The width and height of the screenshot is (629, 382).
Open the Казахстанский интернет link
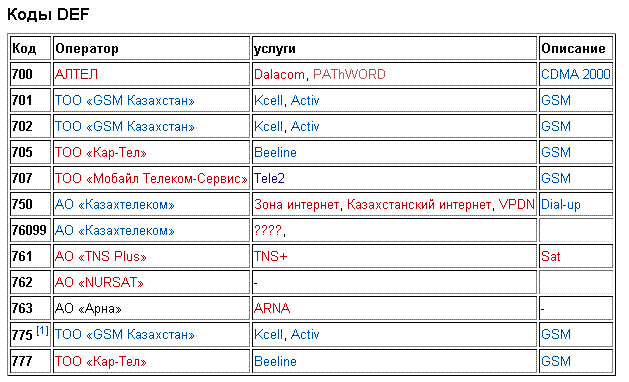(x=419, y=205)
